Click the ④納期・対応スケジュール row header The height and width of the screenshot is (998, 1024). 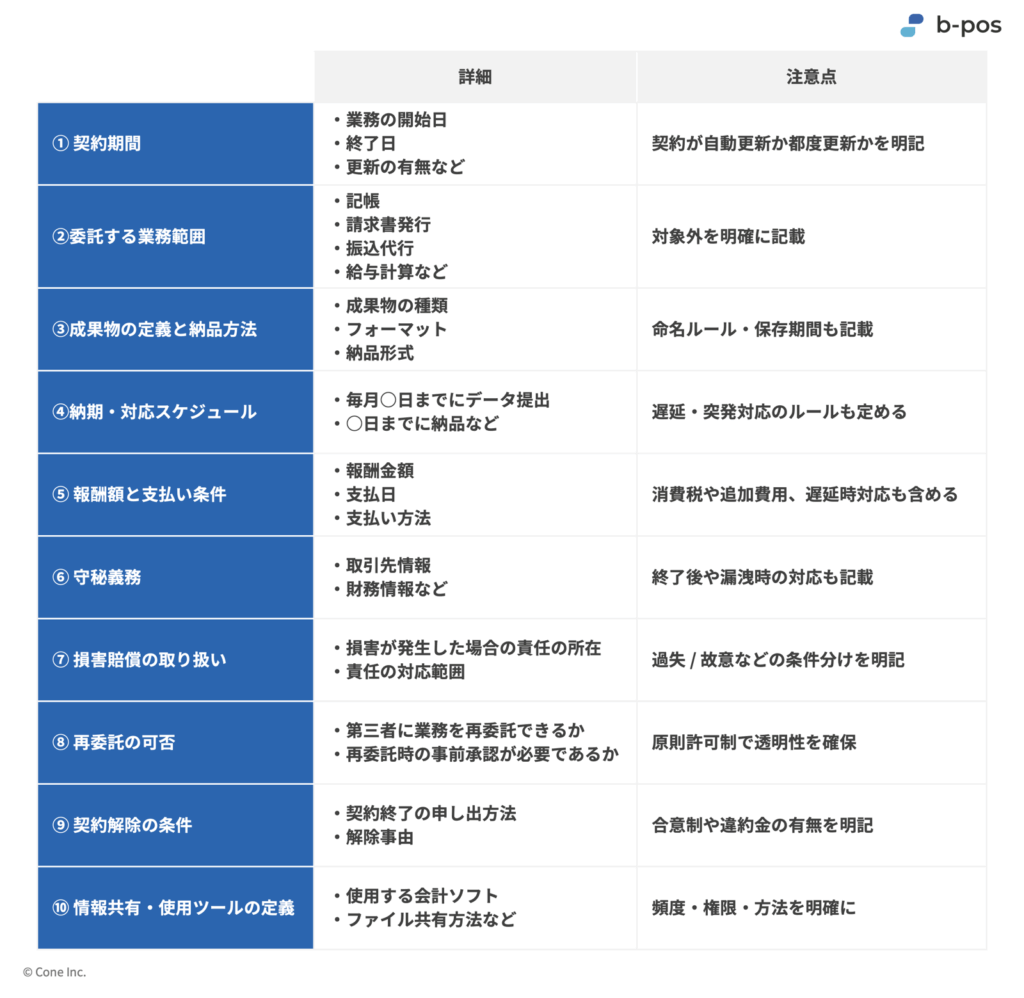point(176,412)
